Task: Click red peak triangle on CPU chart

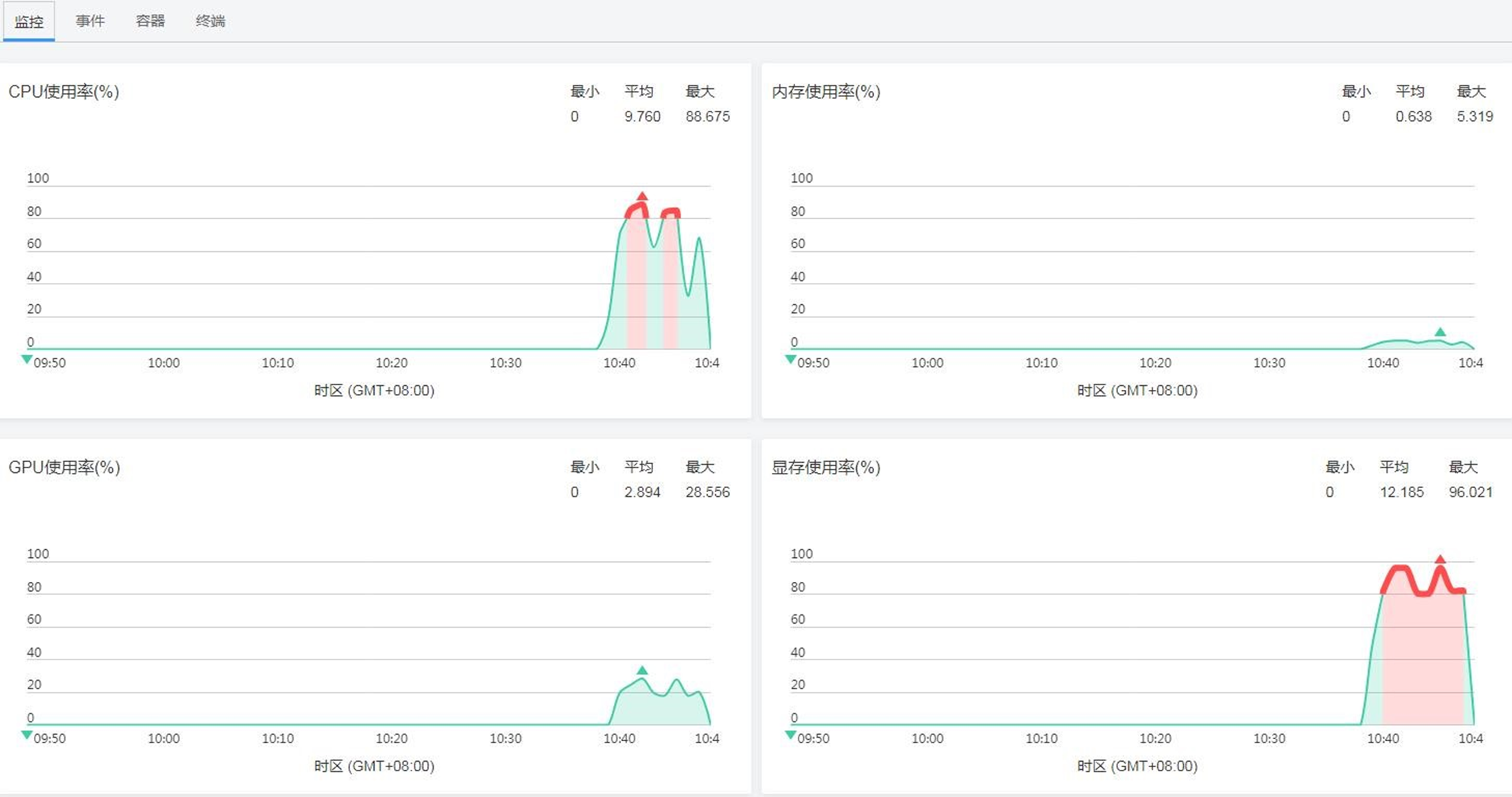Action: (642, 197)
